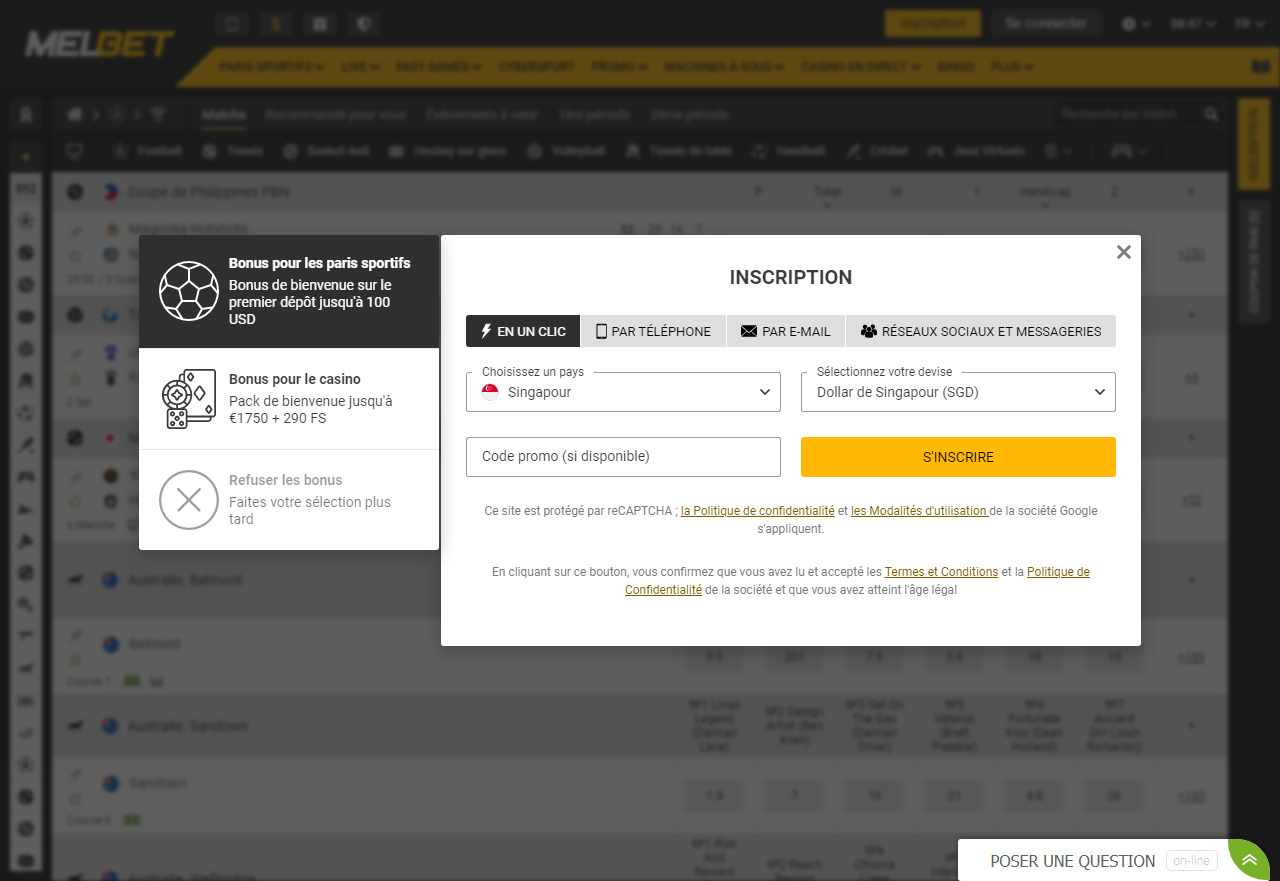
Task: Open RÉSEAUX SOCIAUX ET MESSAGERIES tab
Action: tap(981, 331)
